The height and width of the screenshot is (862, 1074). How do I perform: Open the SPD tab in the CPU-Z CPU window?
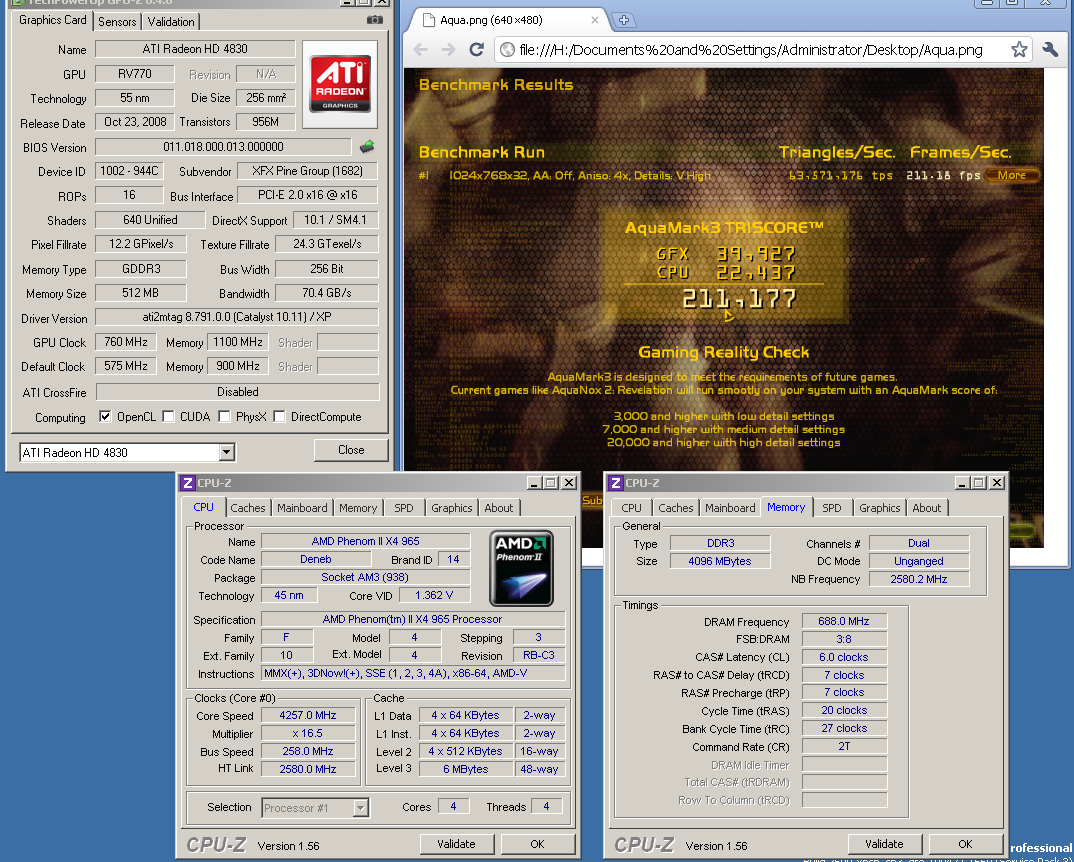tap(403, 508)
